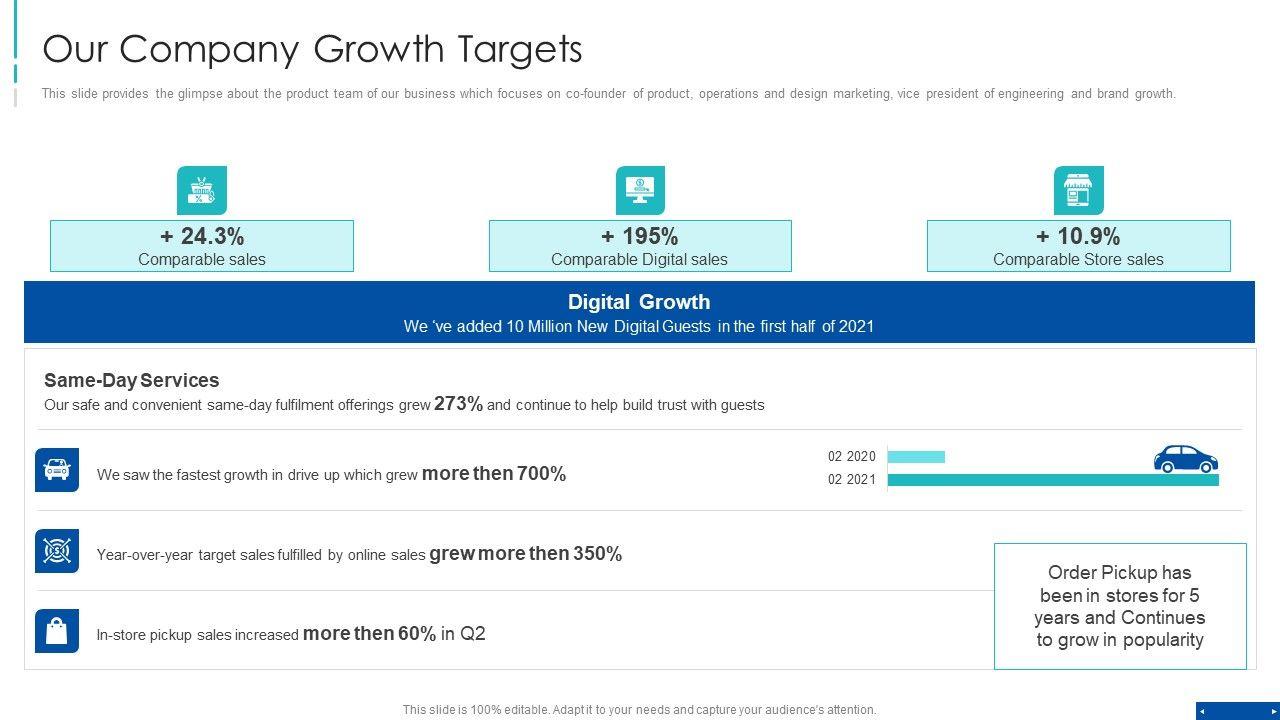Go to previous slide using left arrow

tap(1202, 711)
